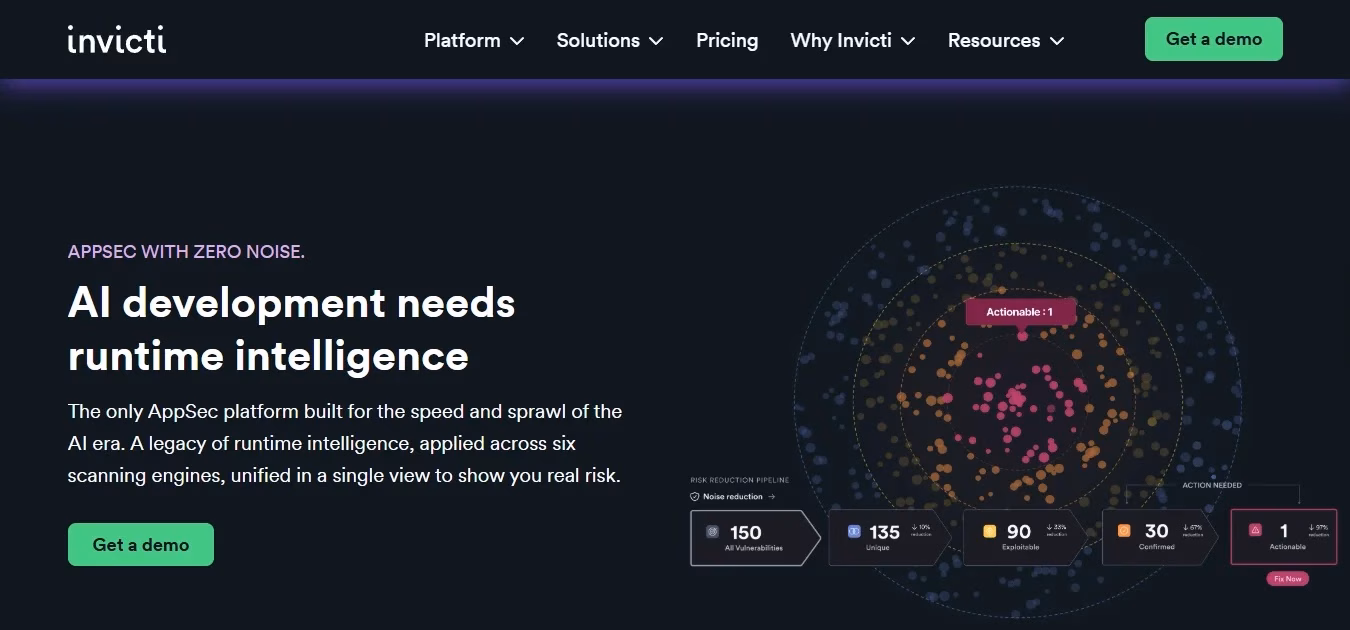Image resolution: width=1350 pixels, height=630 pixels.
Task: Click the 10% reduction text
Action: pos(921,530)
